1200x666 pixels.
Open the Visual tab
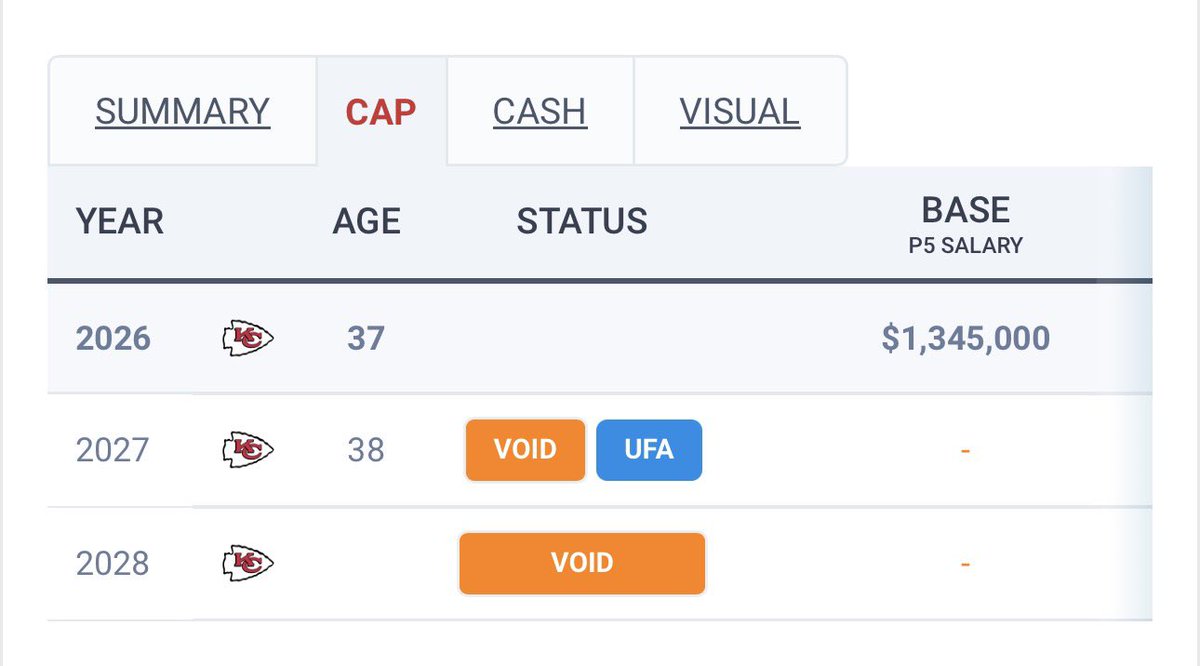tap(740, 111)
